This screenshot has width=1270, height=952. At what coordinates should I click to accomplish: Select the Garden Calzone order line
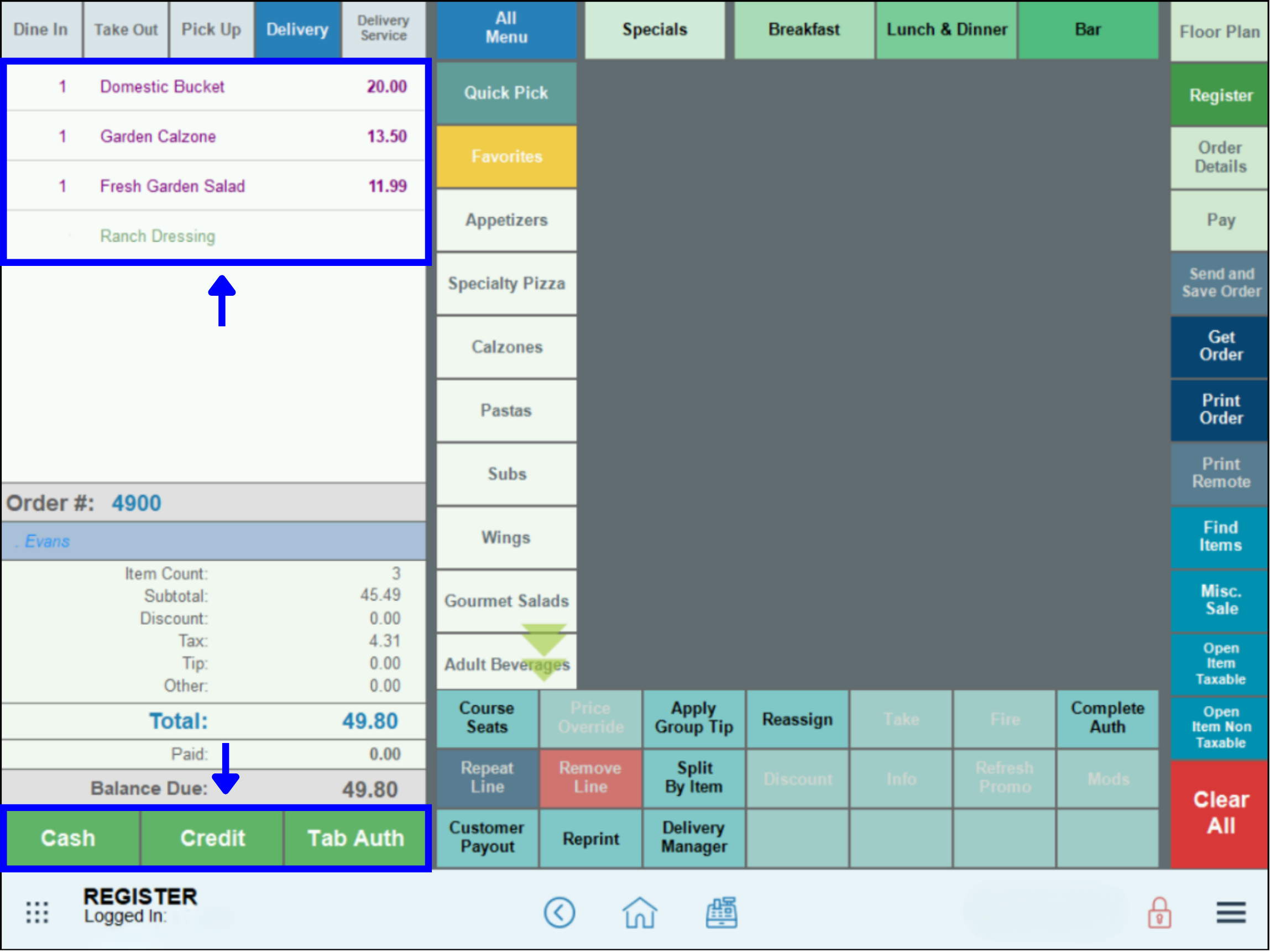215,137
